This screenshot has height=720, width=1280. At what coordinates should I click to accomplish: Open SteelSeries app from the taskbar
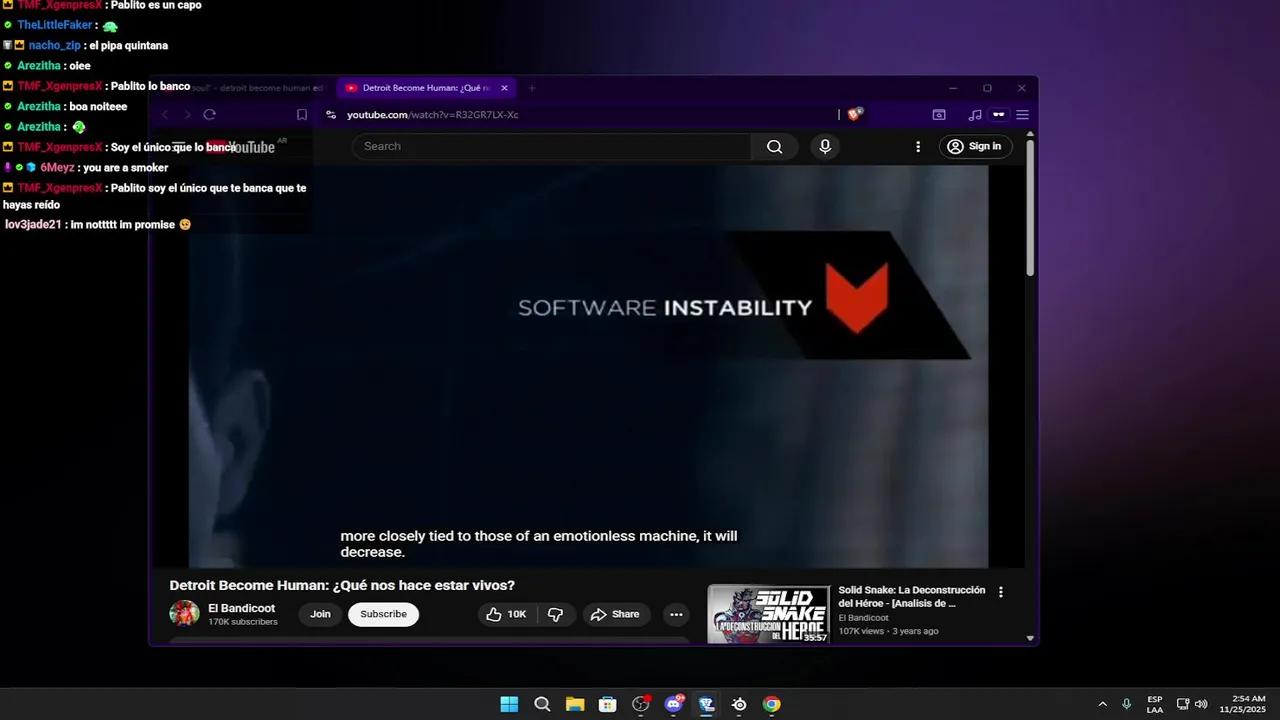pyautogui.click(x=739, y=704)
